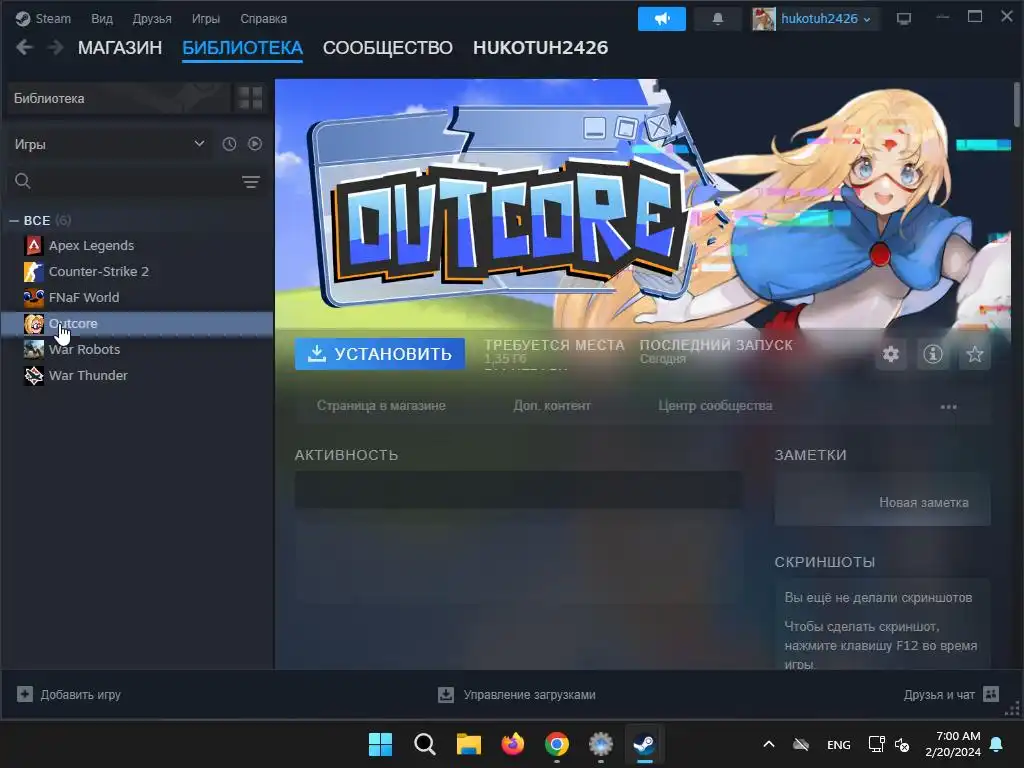This screenshot has width=1024, height=768.
Task: Open the Игры menu
Action: pos(206,18)
